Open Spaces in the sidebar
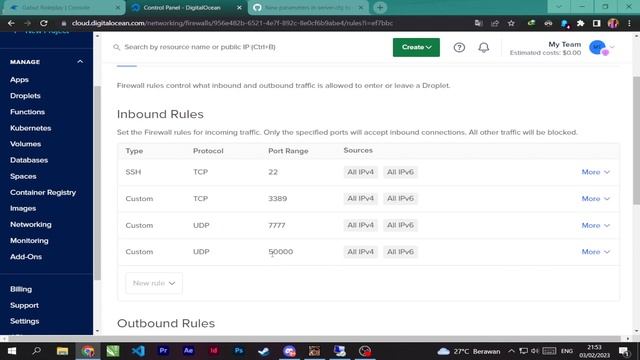 (23, 176)
